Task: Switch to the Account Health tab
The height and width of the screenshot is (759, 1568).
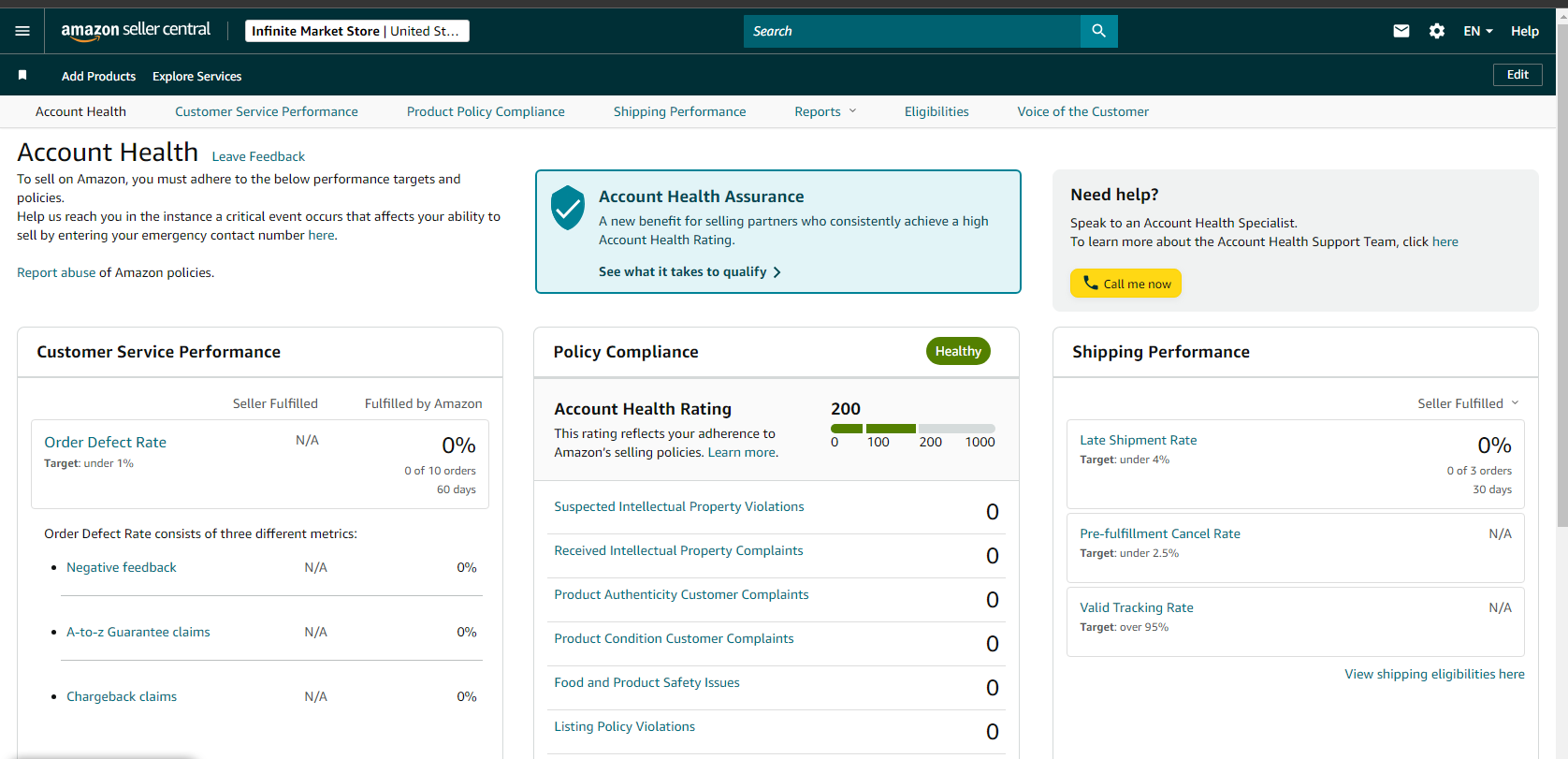Action: [x=80, y=111]
